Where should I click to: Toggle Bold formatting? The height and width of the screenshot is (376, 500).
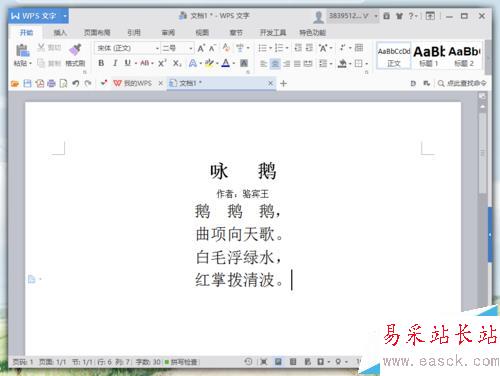(x=101, y=63)
